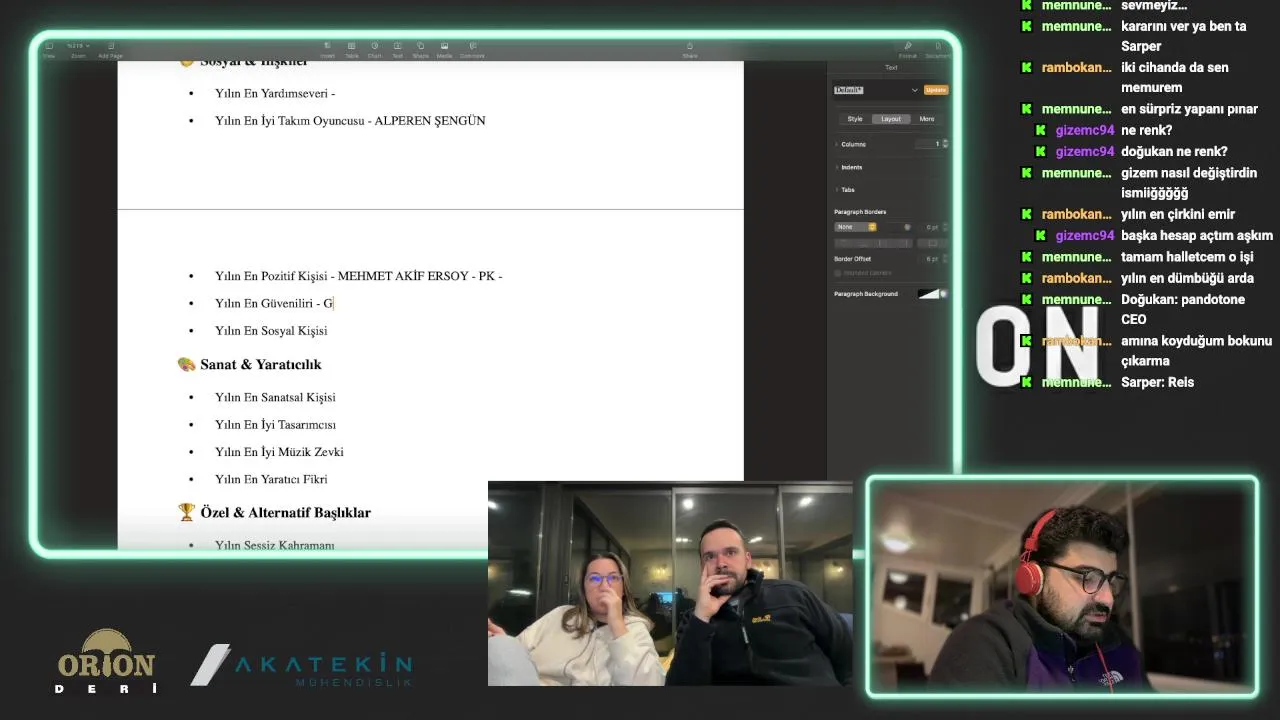
Task: Click the 'Yılın En Sosyal Kişisi' line
Action: [x=271, y=331]
